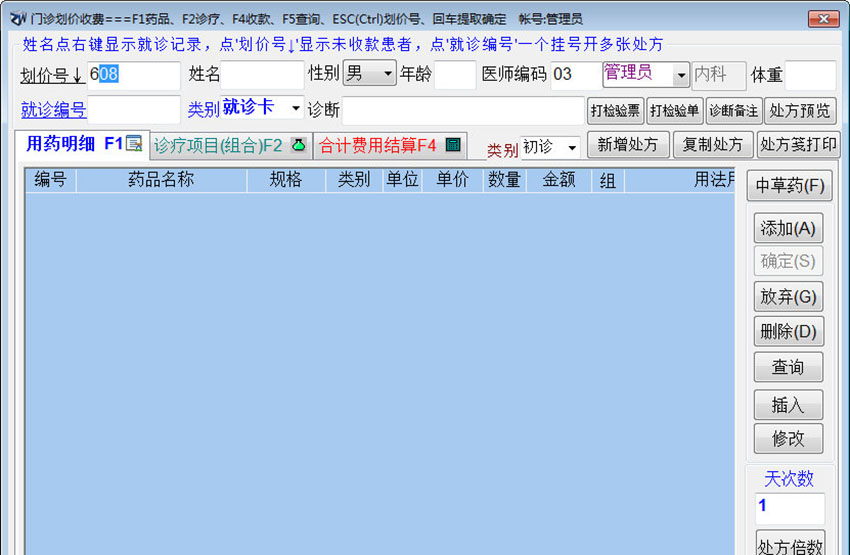
Task: Switch to 用药明细 F1 tab
Action: coord(82,144)
